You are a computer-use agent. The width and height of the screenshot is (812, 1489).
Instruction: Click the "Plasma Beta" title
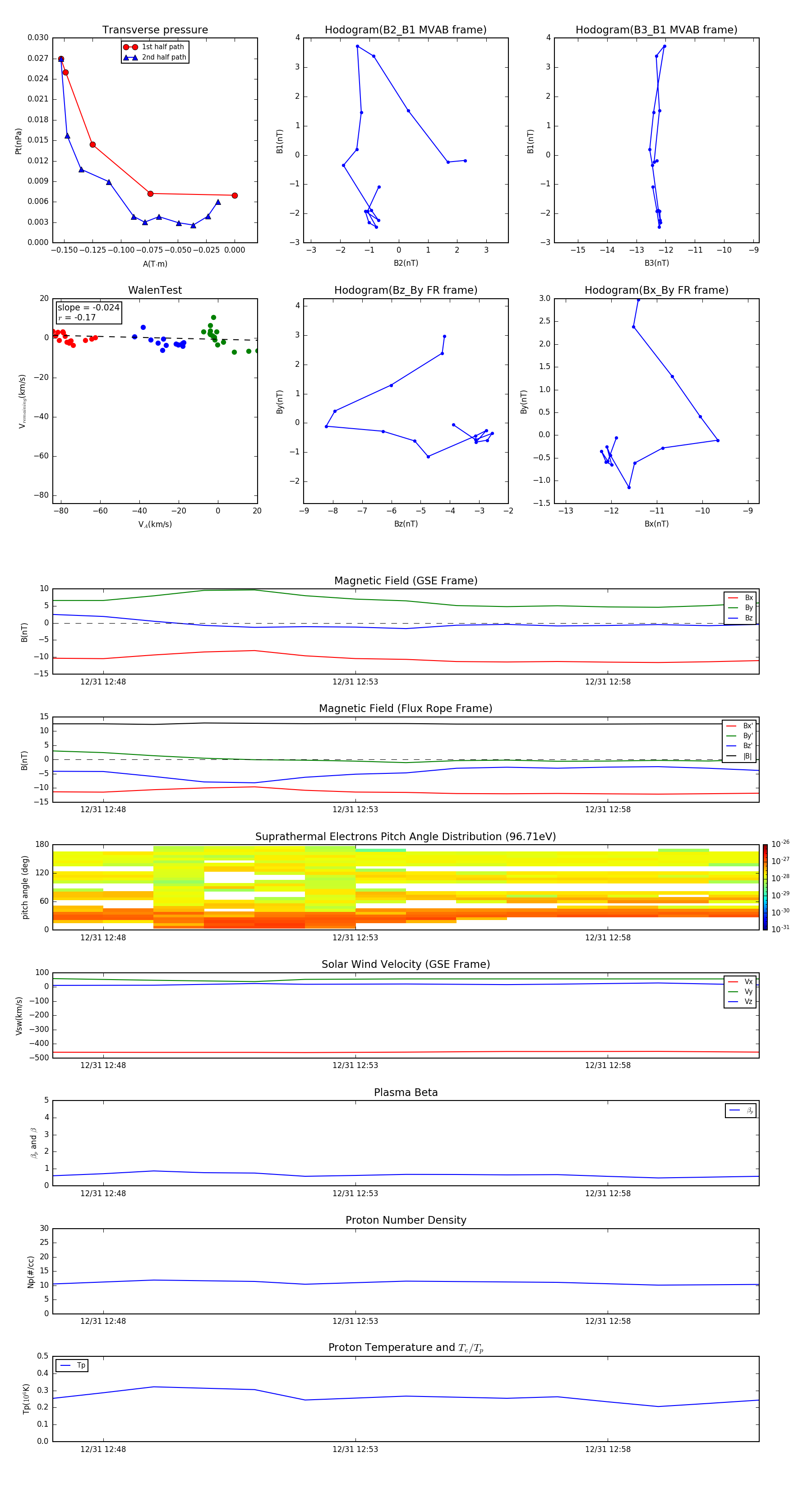[406, 1092]
